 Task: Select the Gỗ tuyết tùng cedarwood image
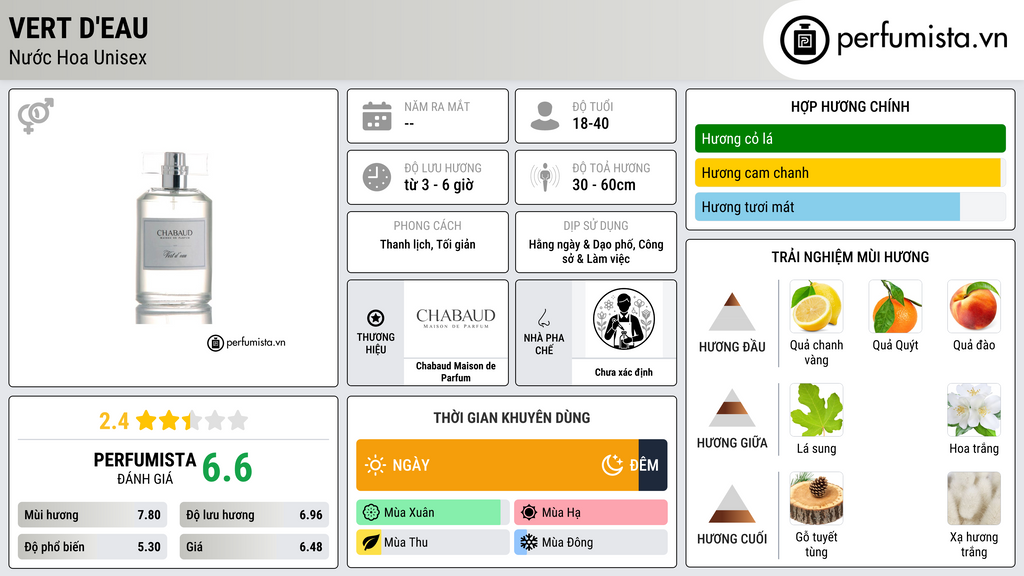[816, 499]
